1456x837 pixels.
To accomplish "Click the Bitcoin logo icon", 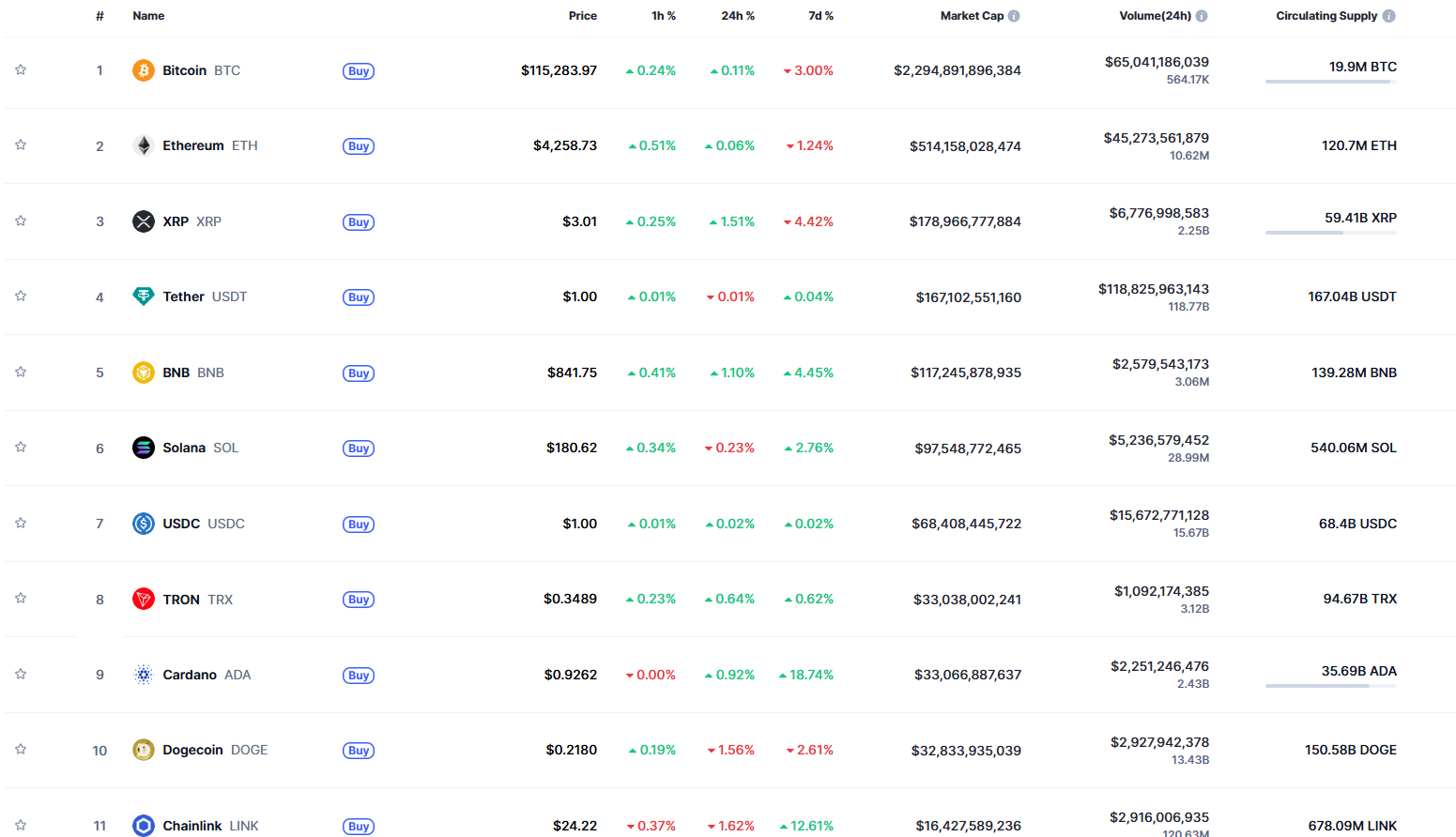I will click(143, 70).
